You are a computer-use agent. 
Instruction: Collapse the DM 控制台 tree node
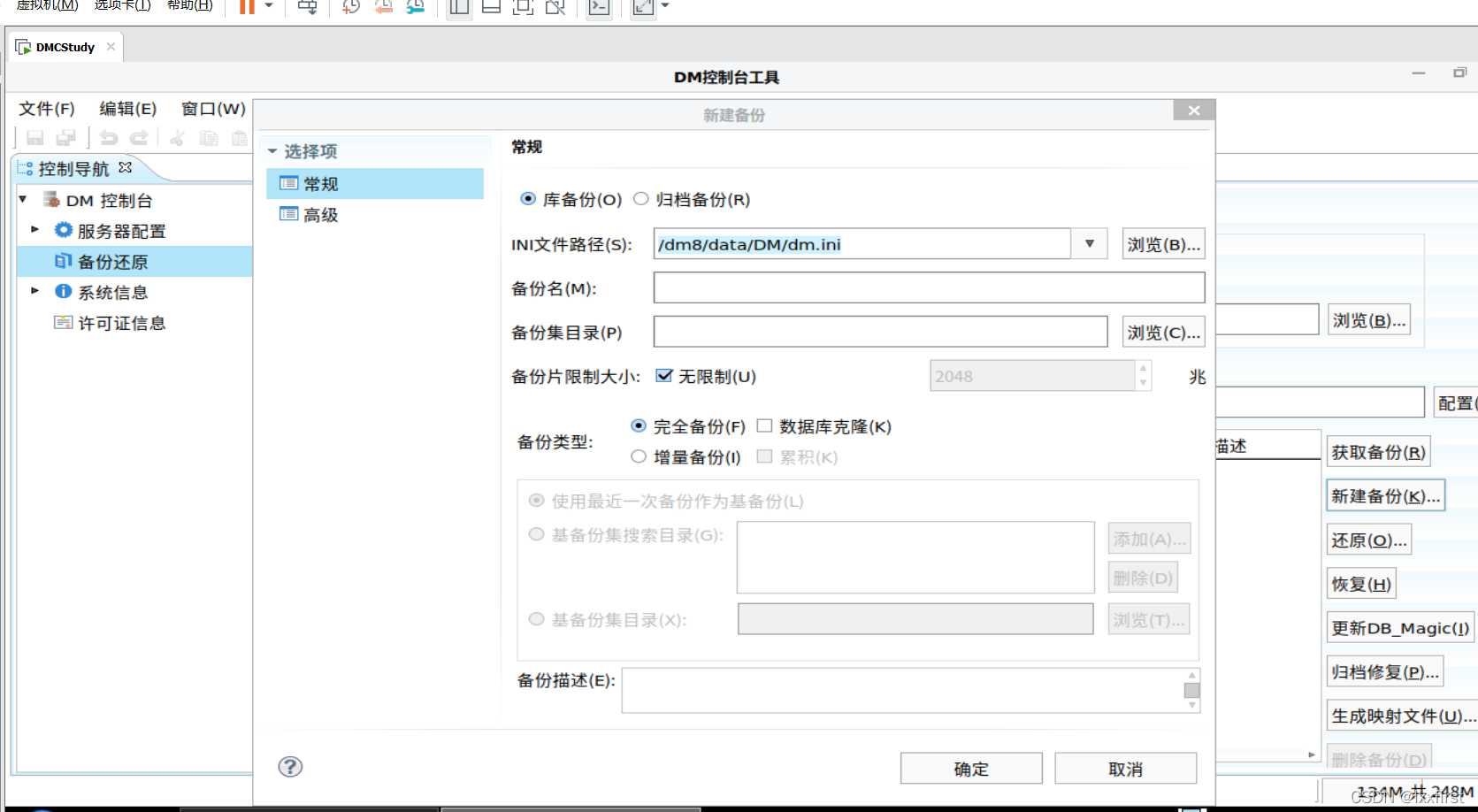(23, 199)
